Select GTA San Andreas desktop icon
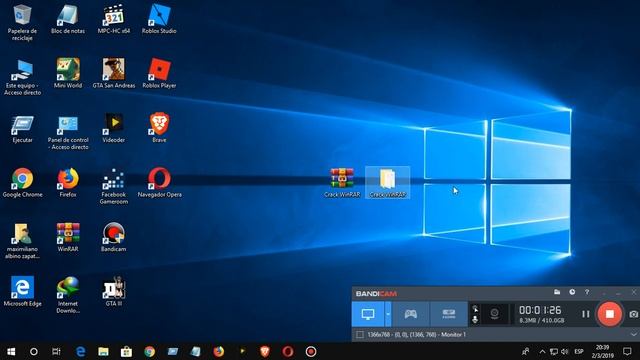 click(113, 73)
